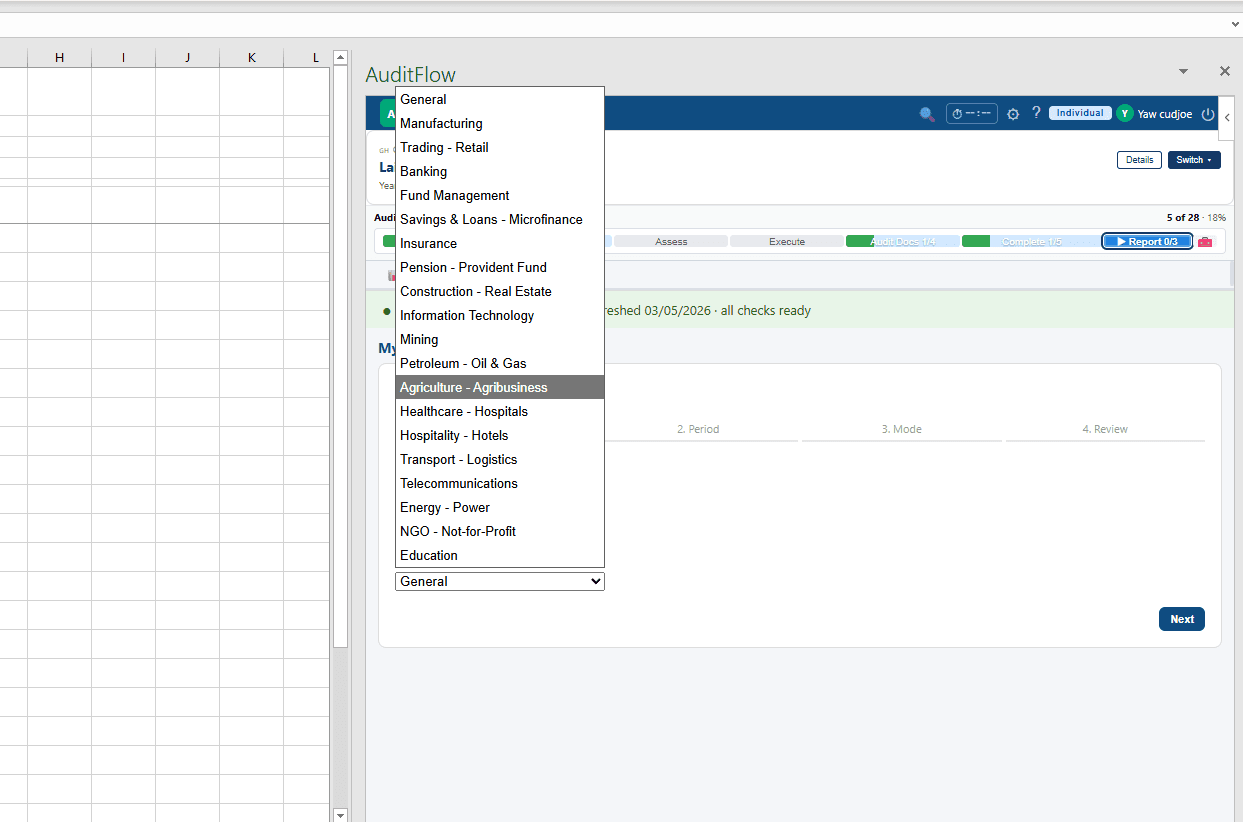Choose Trading - Retail option
Screen dimensions: 1243x822
tap(500, 147)
